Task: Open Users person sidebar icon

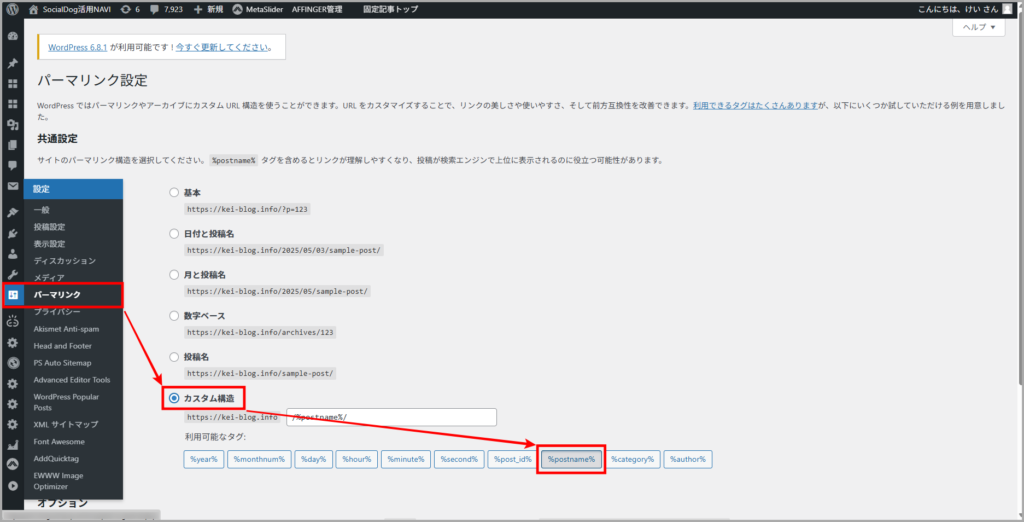Action: [12, 254]
